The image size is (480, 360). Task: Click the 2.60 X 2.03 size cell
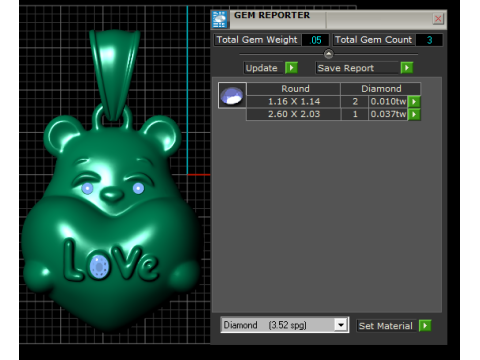[294, 114]
